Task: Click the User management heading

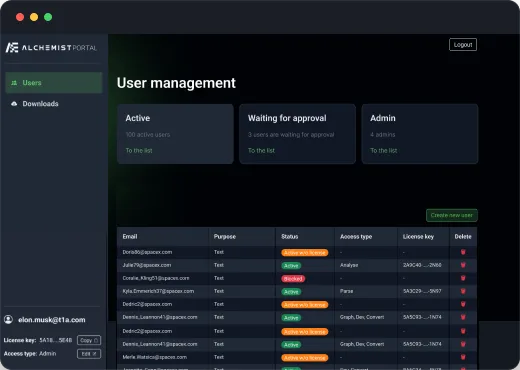Action: [x=176, y=83]
